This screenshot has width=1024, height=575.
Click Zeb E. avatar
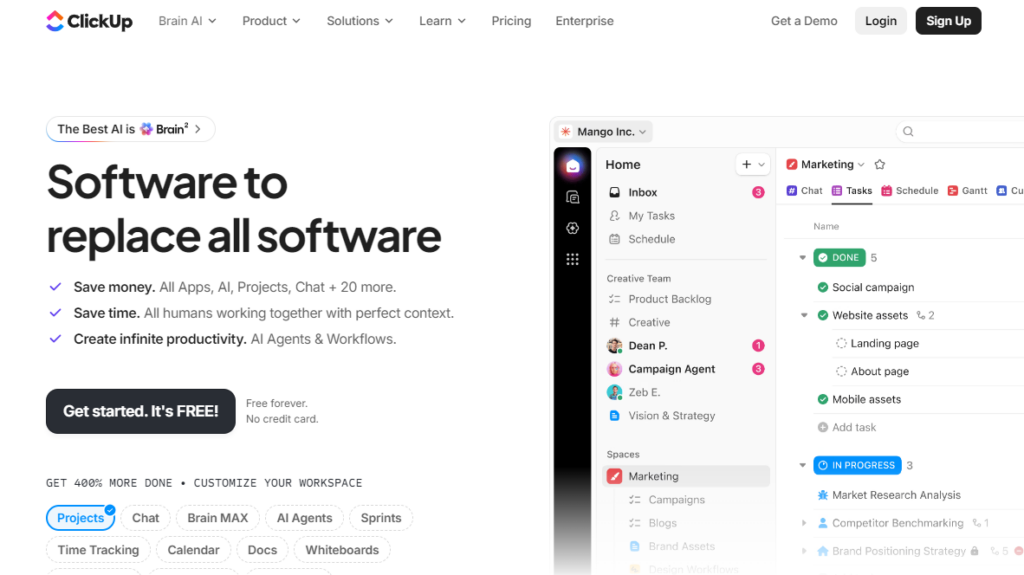(x=615, y=392)
